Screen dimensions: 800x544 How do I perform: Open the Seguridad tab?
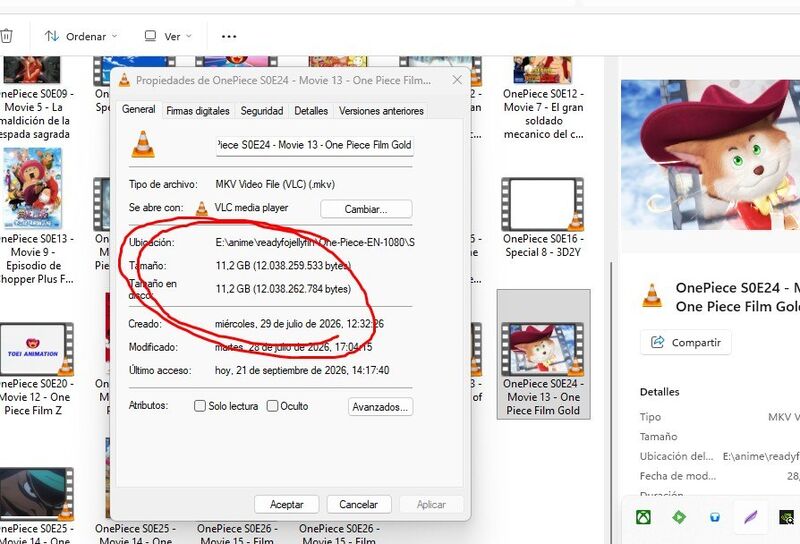coord(262,111)
